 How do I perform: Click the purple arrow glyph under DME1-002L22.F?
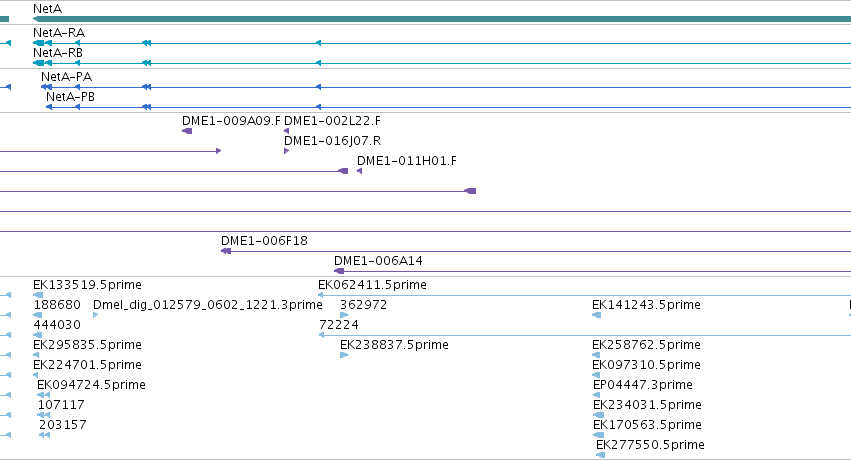(x=286, y=131)
